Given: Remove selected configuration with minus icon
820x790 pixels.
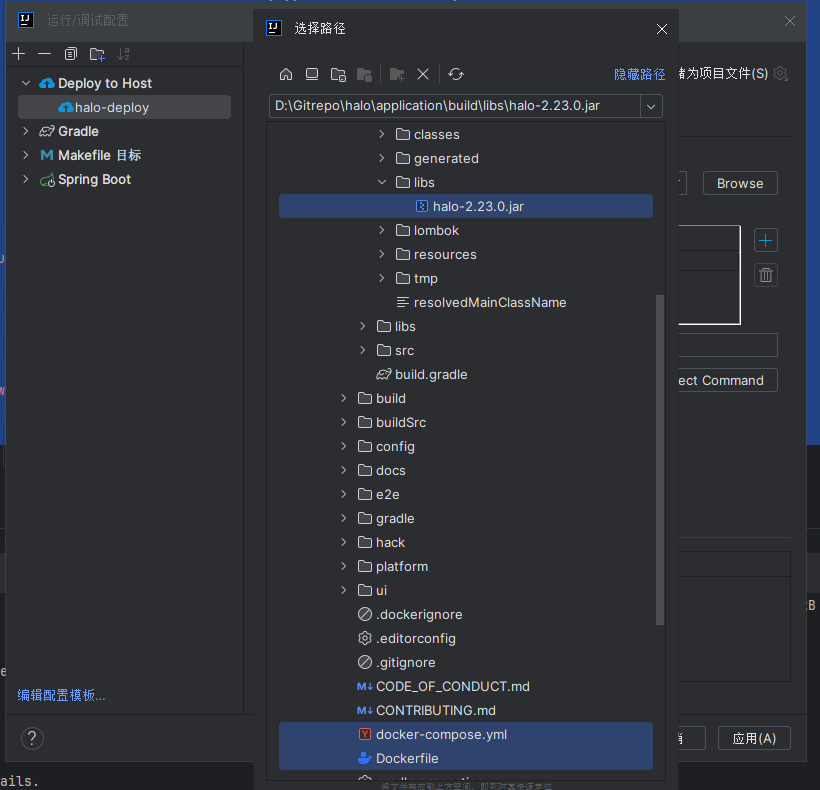Looking at the screenshot, I should click(44, 54).
